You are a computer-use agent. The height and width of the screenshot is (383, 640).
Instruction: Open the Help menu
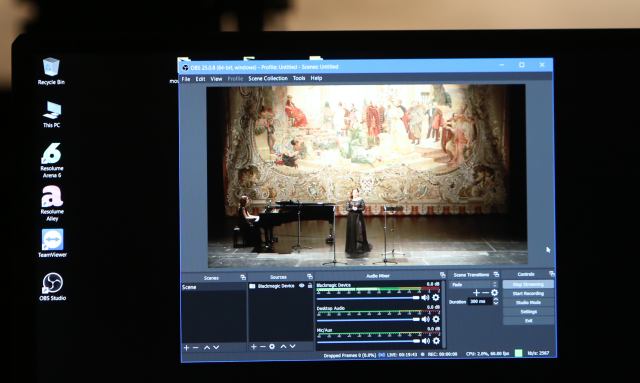(316, 78)
